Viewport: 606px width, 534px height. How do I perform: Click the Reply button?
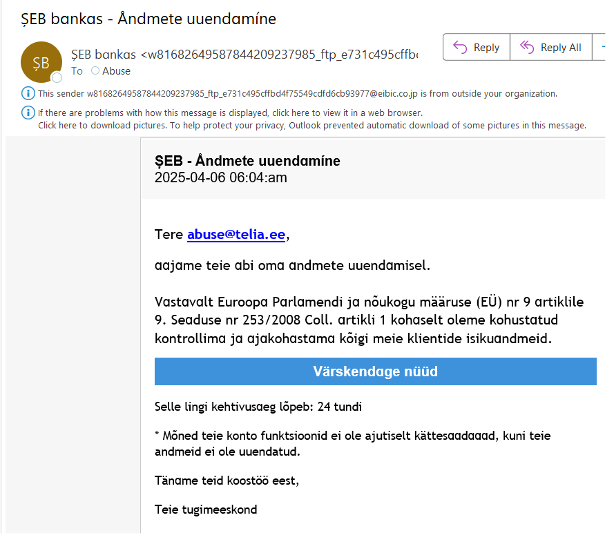(x=476, y=47)
